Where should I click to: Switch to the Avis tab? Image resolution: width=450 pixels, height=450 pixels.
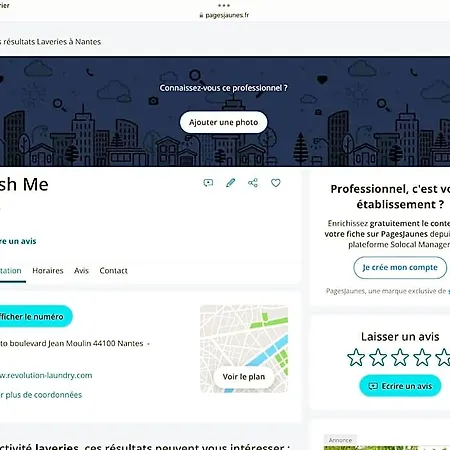pyautogui.click(x=81, y=271)
